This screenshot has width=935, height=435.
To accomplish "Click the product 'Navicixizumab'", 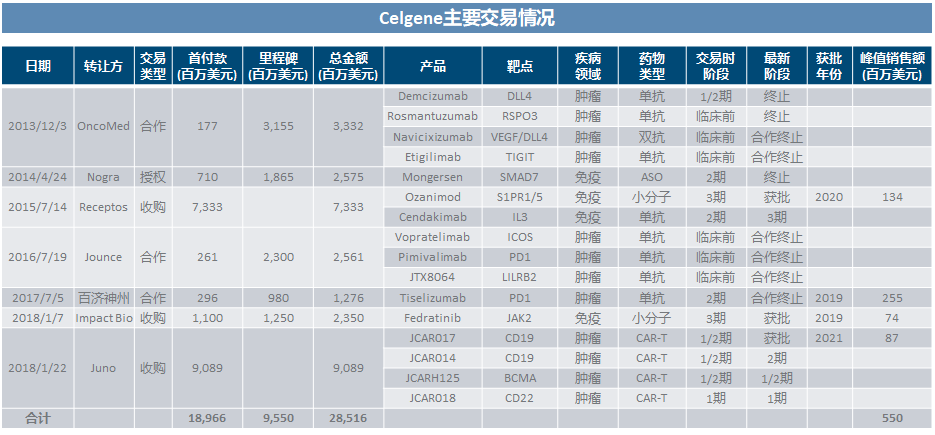I will pos(433,137).
